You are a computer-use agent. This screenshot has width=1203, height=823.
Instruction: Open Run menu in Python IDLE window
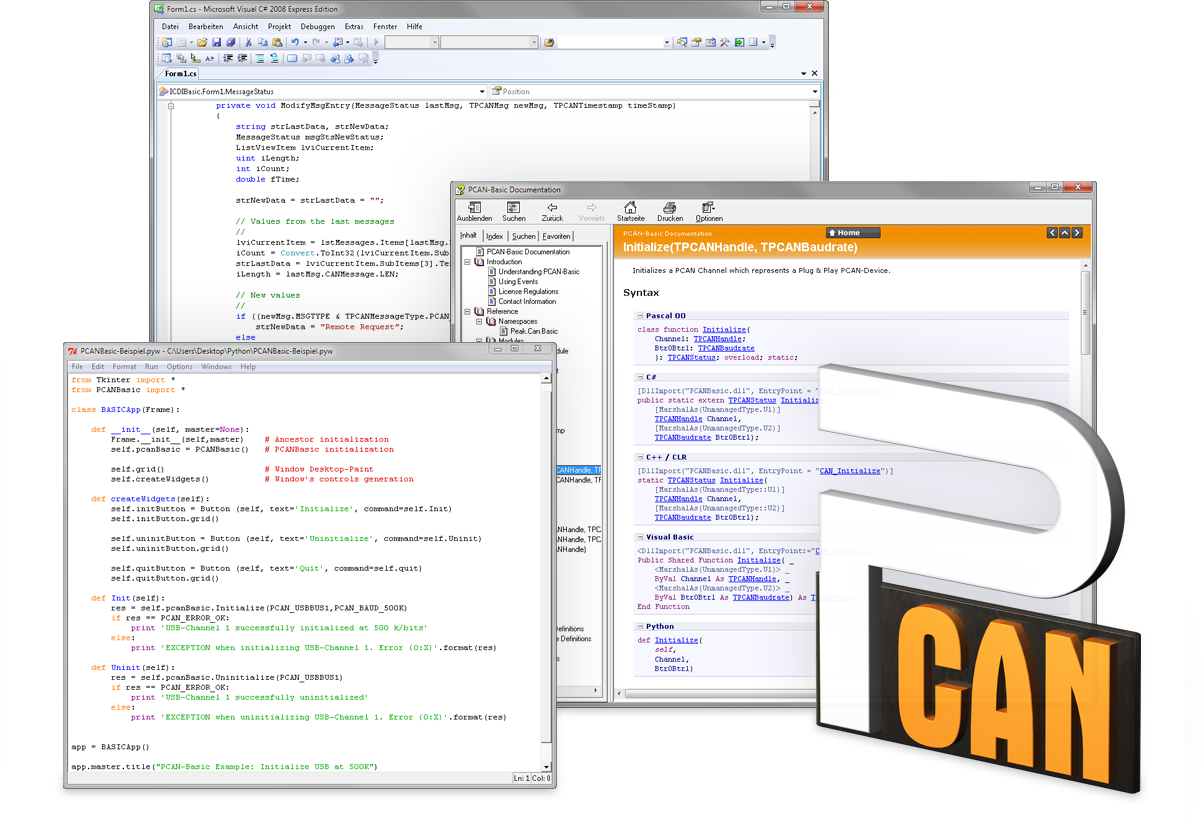[x=151, y=367]
